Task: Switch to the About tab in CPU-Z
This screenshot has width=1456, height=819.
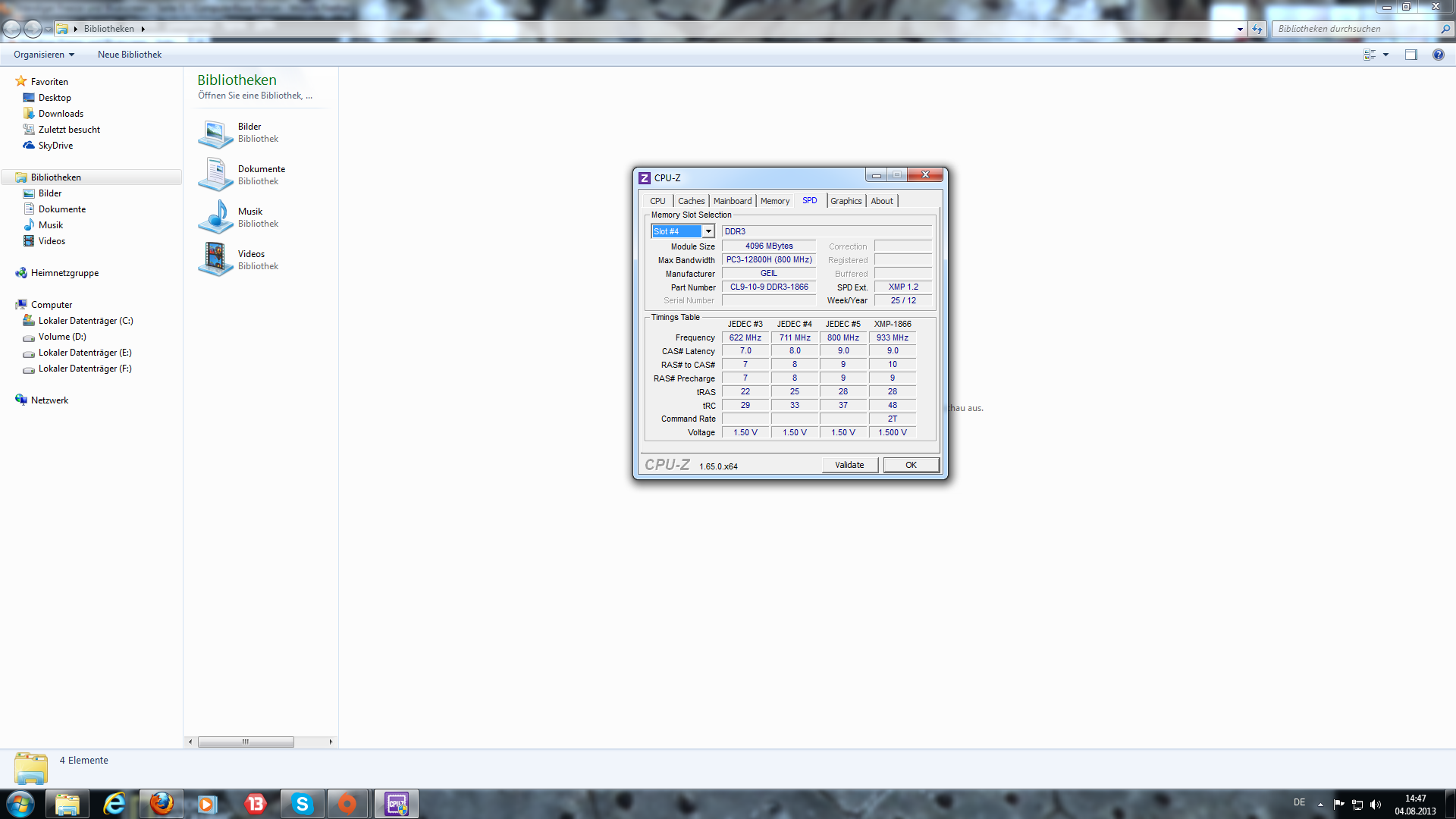Action: coord(882,201)
